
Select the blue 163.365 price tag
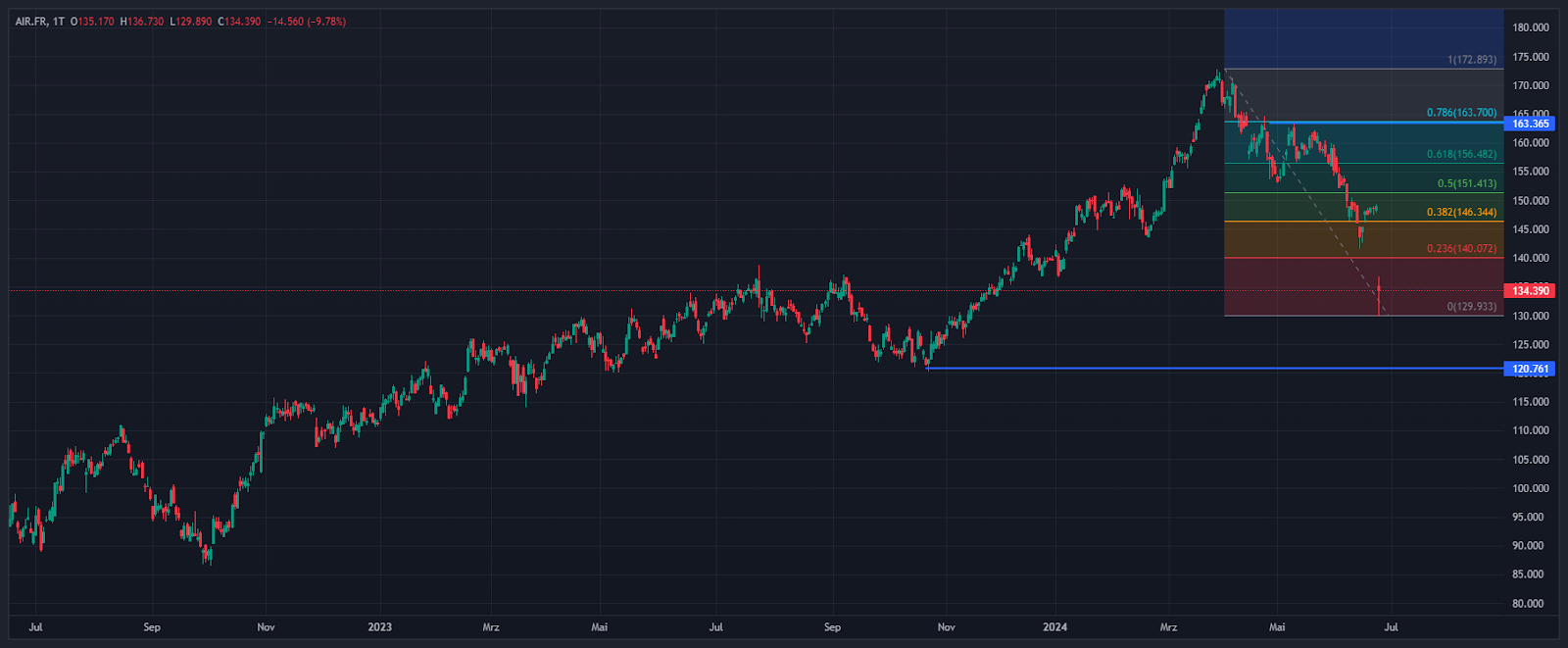coord(1530,124)
